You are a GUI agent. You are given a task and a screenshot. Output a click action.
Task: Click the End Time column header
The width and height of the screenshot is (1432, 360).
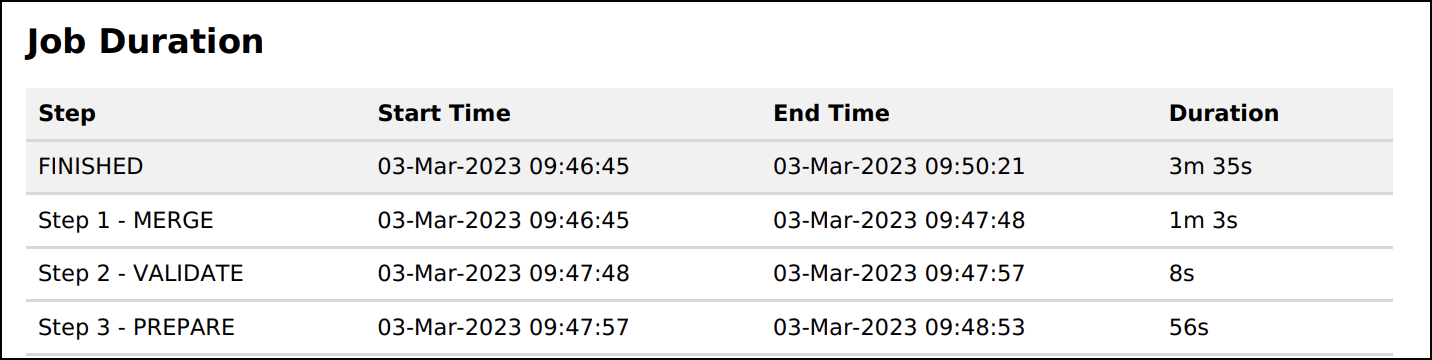coord(831,114)
